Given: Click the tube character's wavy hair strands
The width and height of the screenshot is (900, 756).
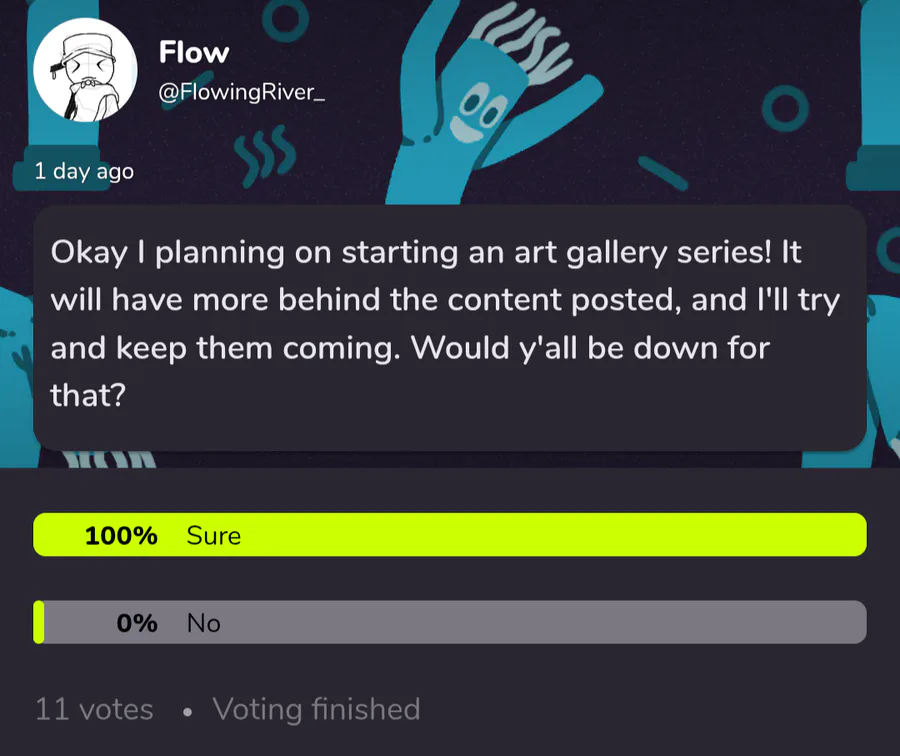Looking at the screenshot, I should (x=522, y=43).
